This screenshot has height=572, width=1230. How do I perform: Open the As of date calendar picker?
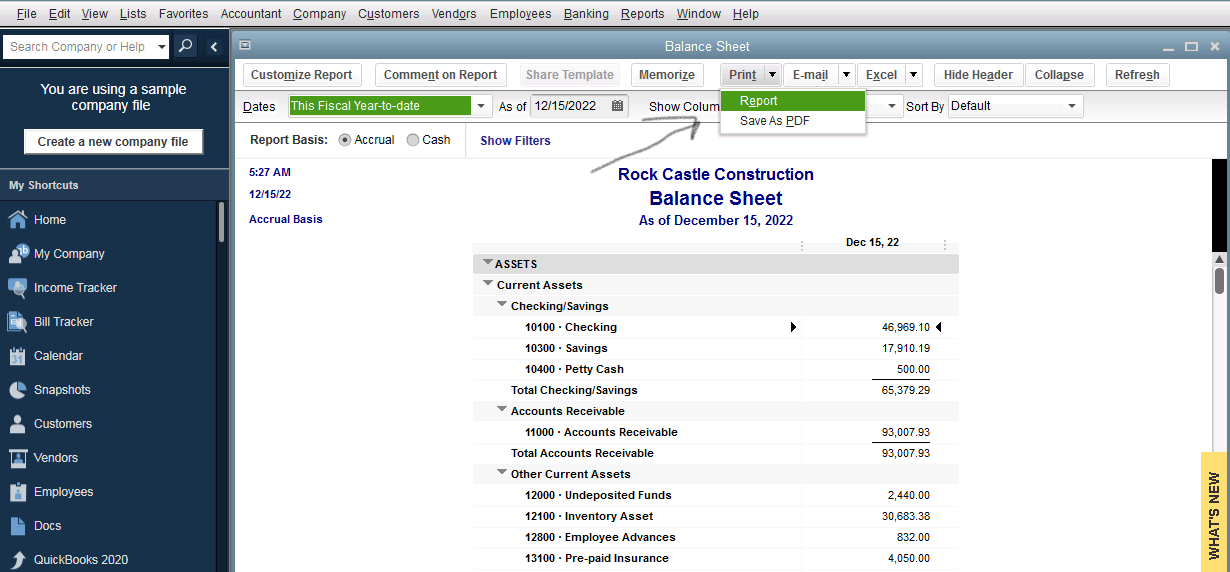point(617,105)
